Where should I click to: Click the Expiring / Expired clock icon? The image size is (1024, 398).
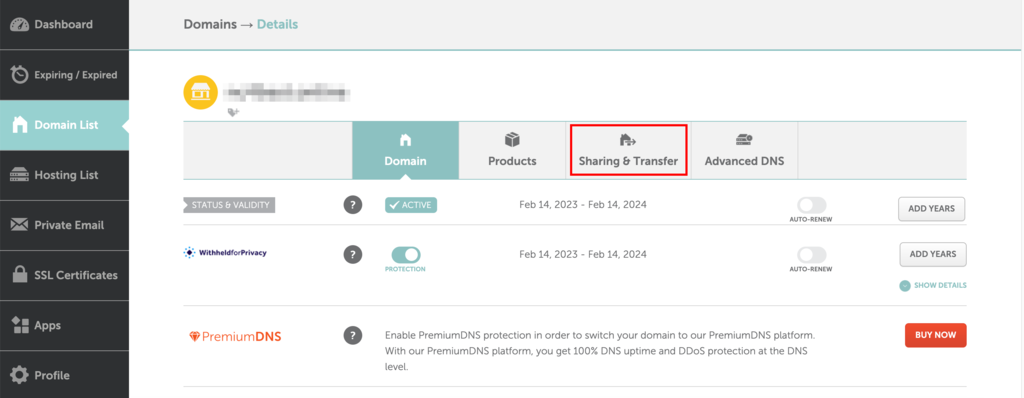(x=20, y=75)
